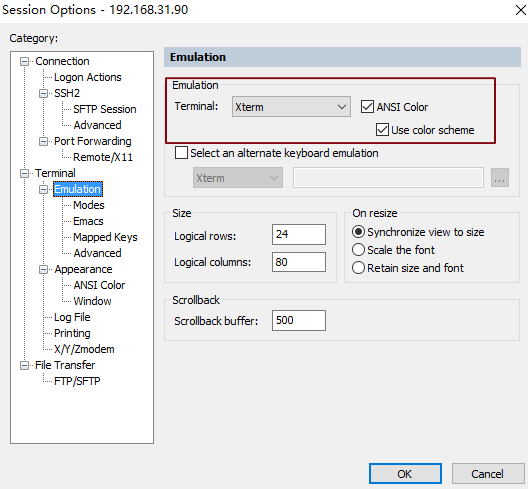
Task: Collapse the Port Forwarding tree node
Action: (x=43, y=141)
